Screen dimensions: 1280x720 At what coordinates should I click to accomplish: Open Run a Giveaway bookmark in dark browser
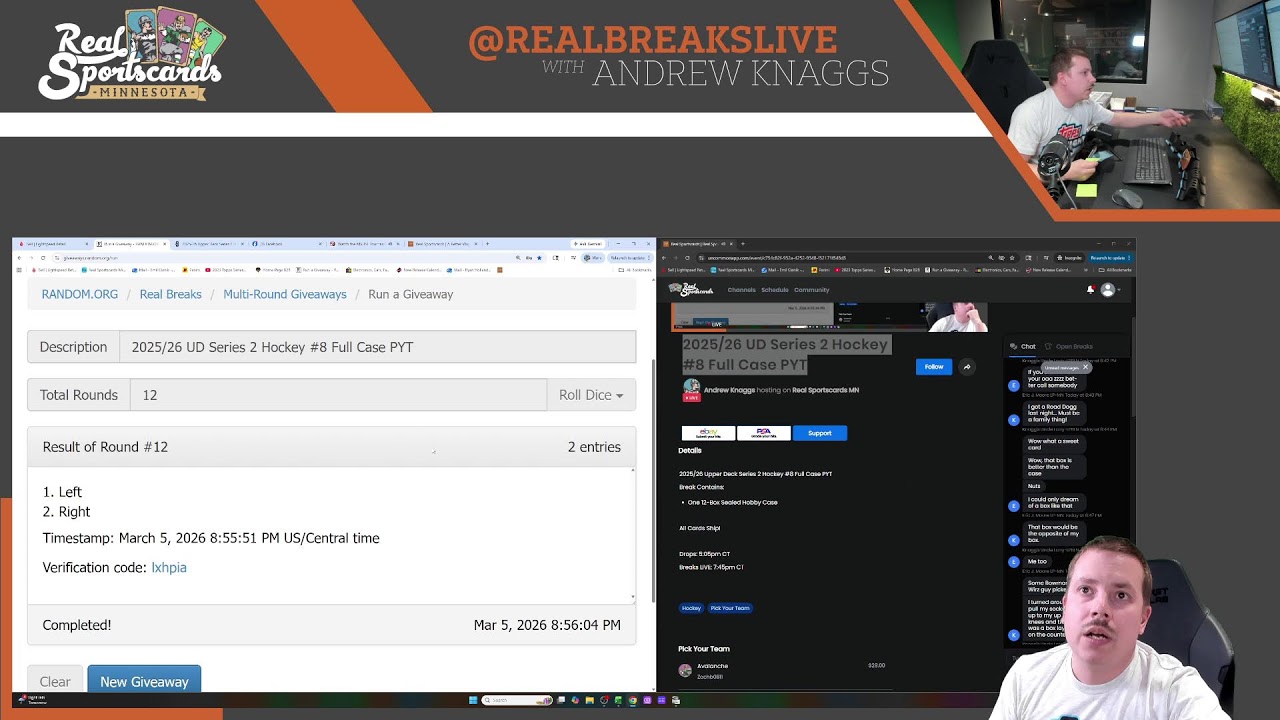(947, 270)
